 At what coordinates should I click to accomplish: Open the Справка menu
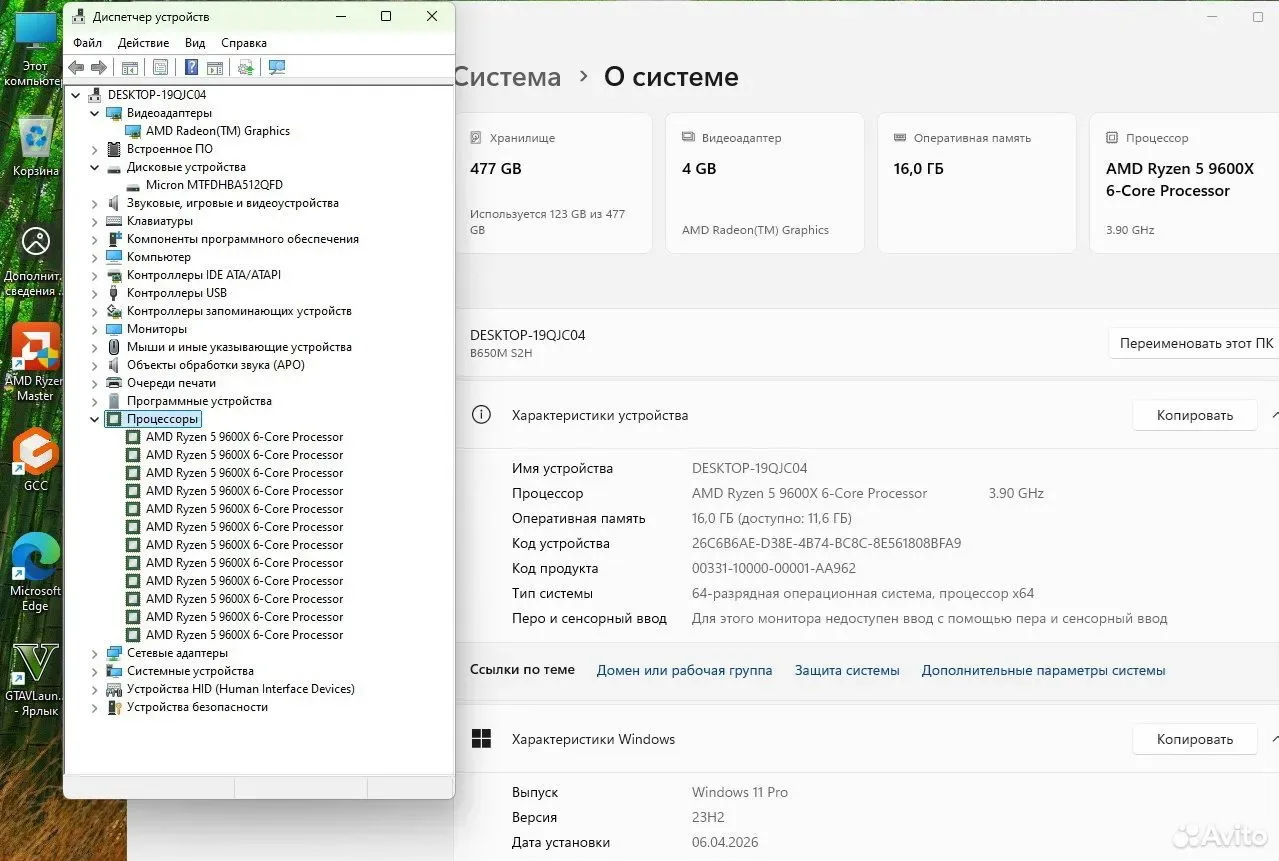point(244,43)
